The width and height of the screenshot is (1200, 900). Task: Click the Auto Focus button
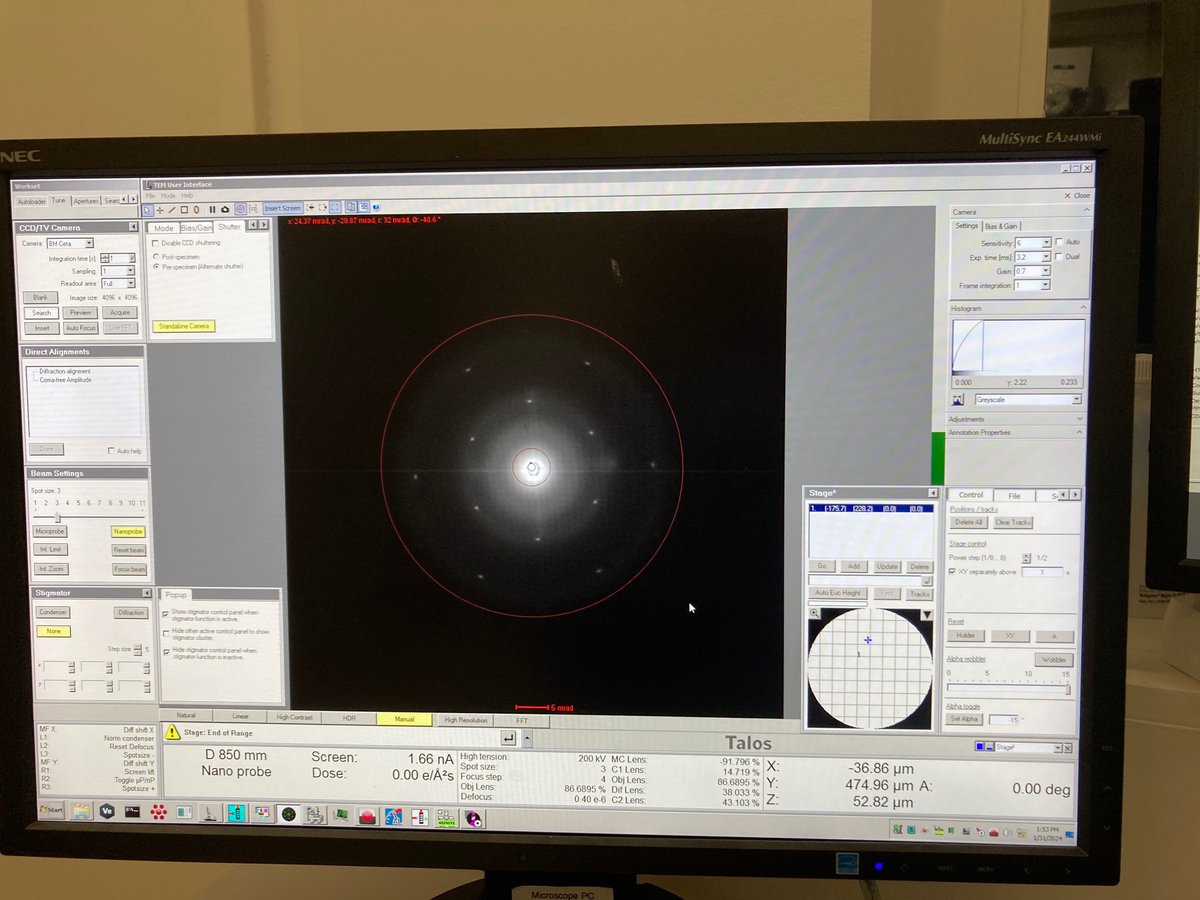click(81, 328)
